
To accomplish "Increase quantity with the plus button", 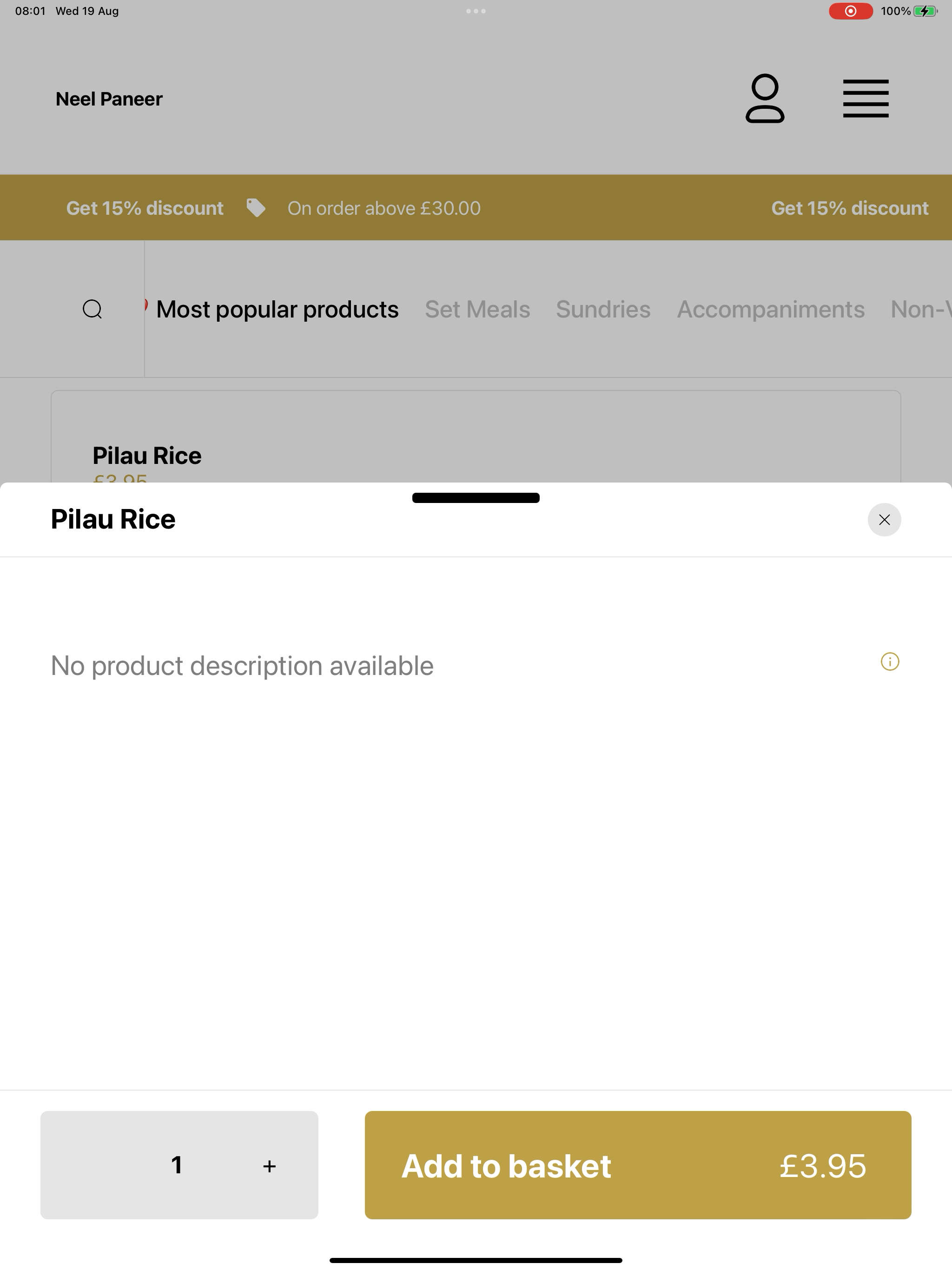I will point(269,1165).
